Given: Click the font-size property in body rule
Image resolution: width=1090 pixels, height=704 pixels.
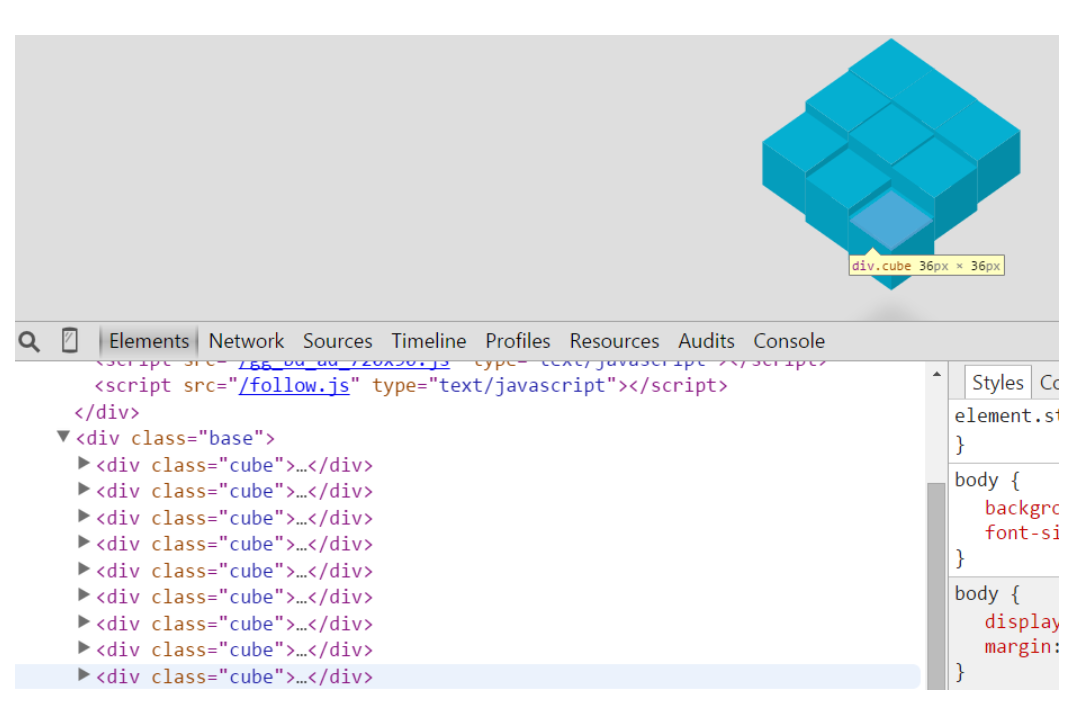Looking at the screenshot, I should (1021, 533).
